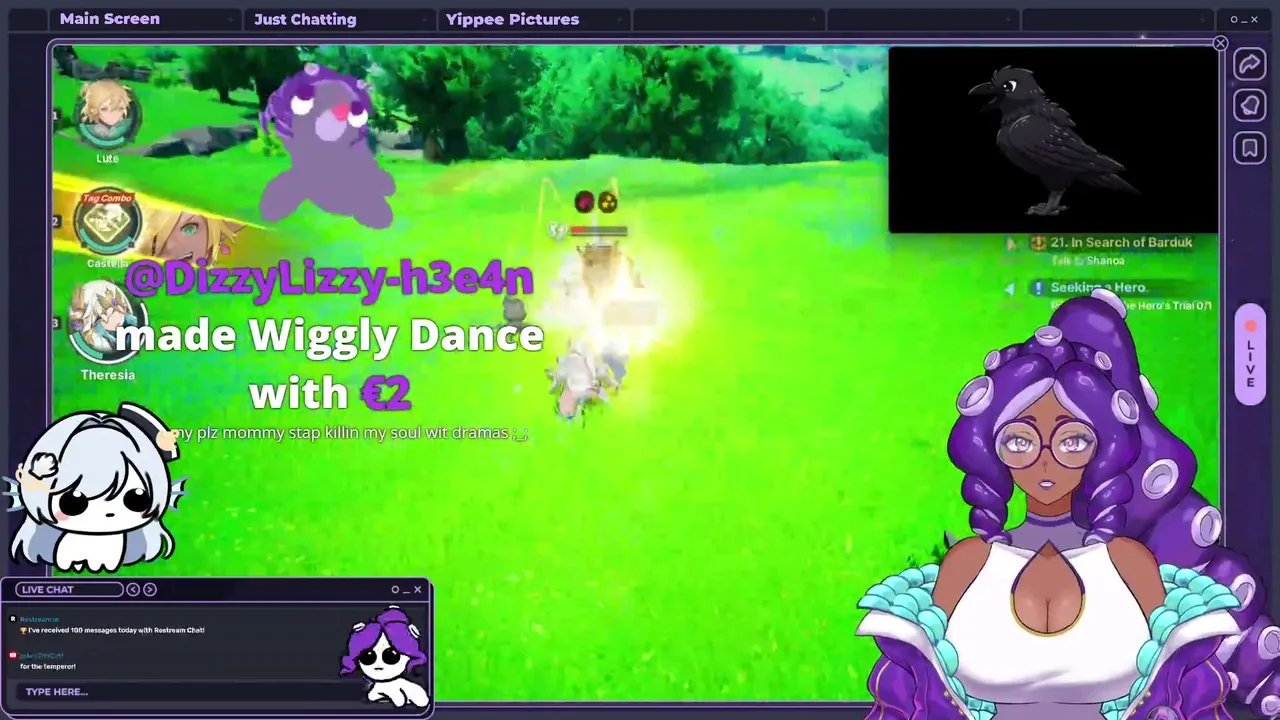The image size is (1280, 720).
Task: Click the Seeking a Hero quest entry
Action: pos(1097,287)
